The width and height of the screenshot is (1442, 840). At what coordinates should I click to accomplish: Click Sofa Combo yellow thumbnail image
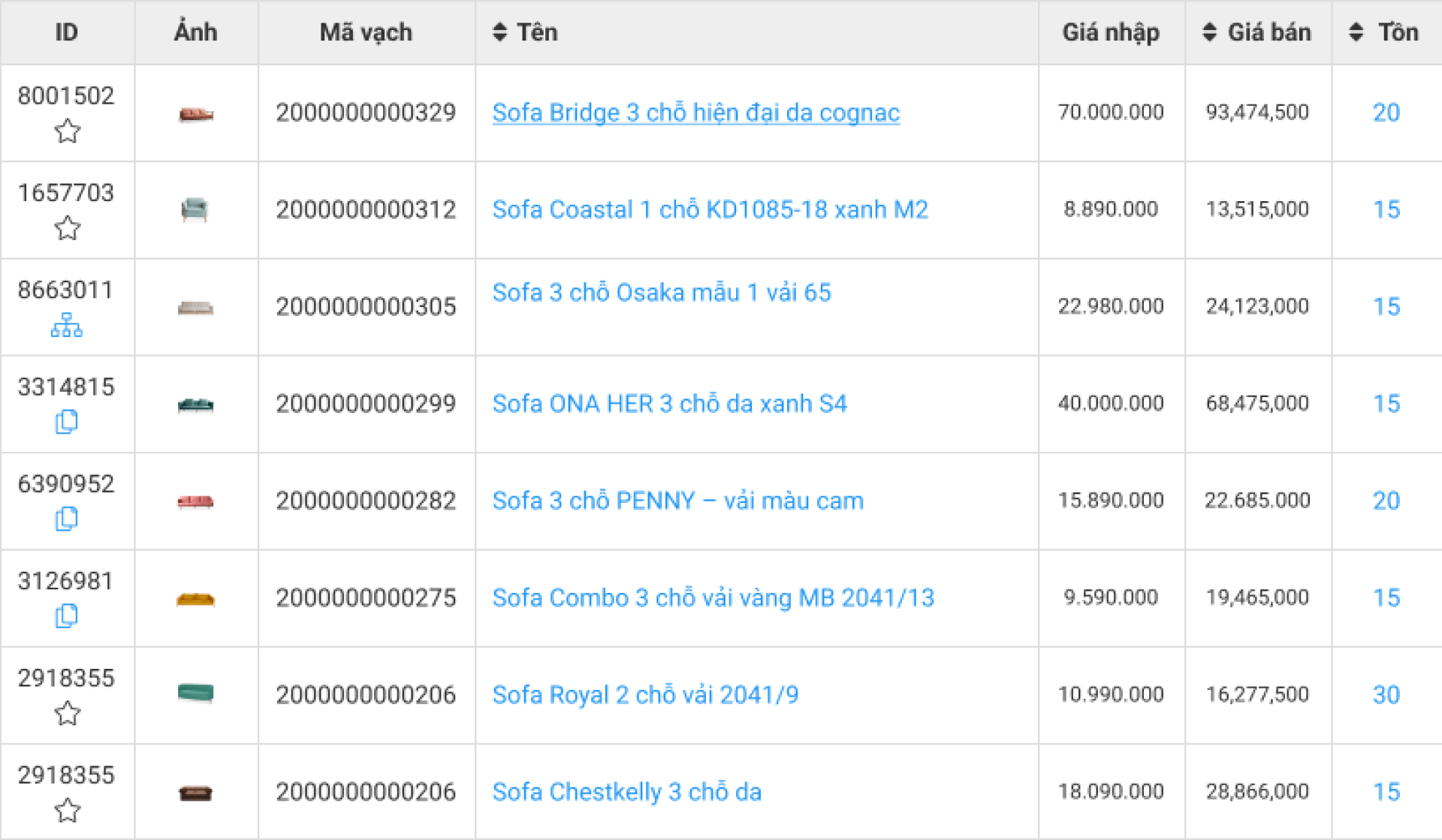coord(195,599)
